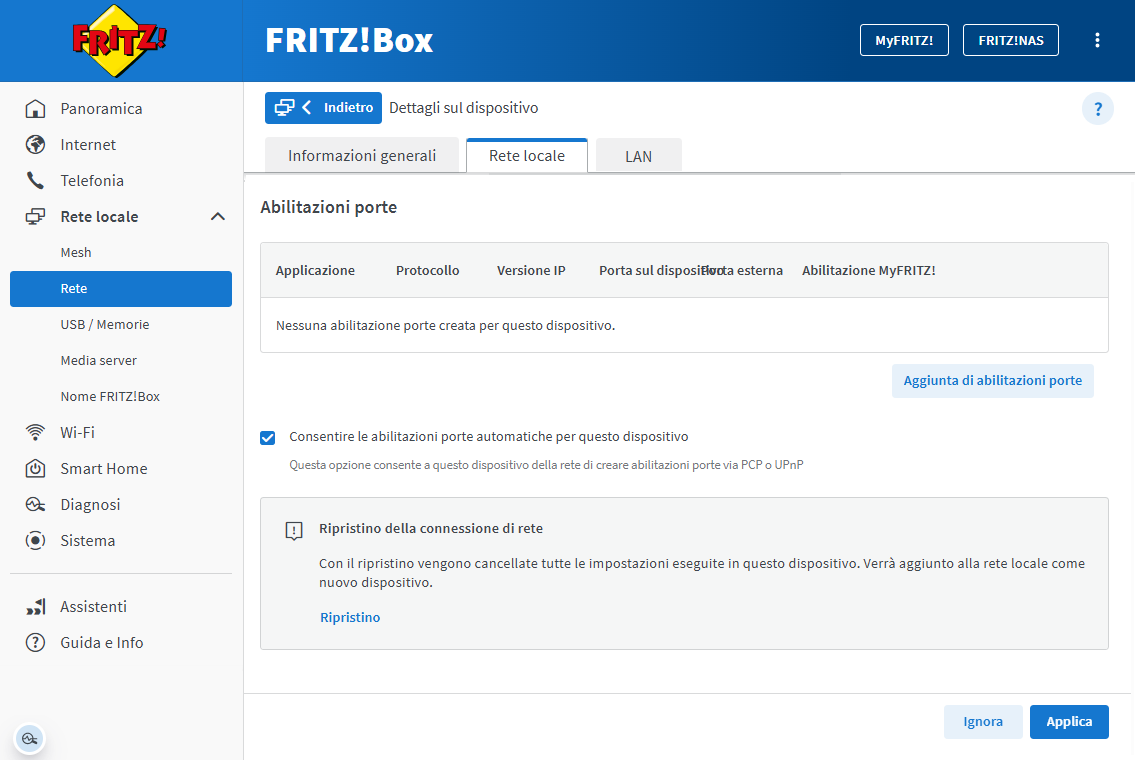Collapse the Rete locale menu chevron

point(218,216)
